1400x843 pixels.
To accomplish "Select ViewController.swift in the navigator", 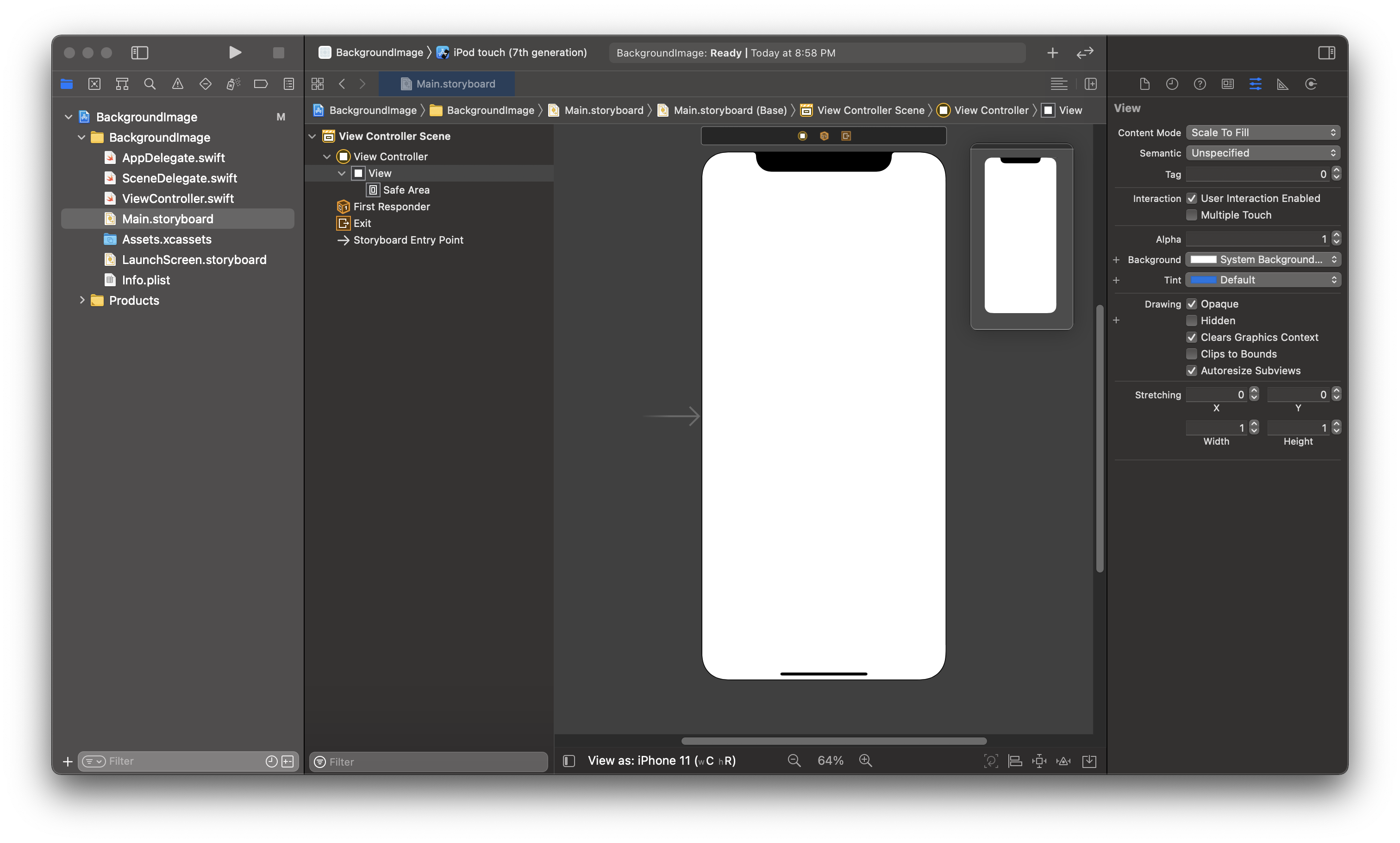I will click(x=178, y=198).
